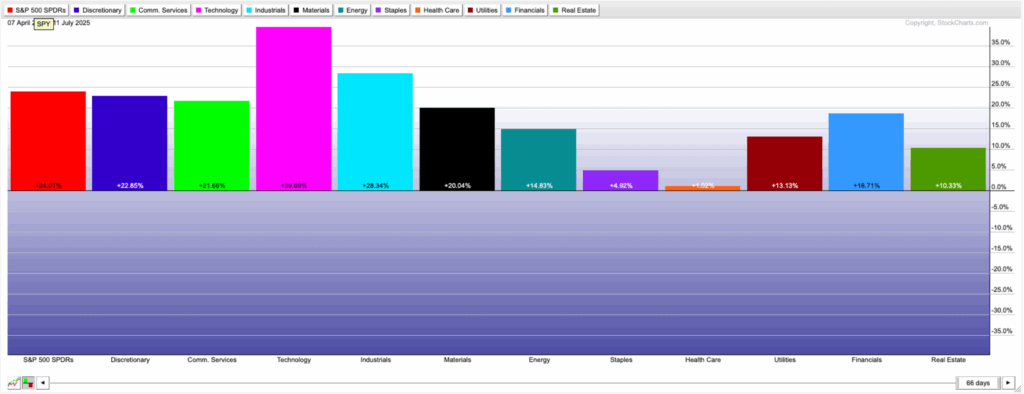Click the cyan Industrials bar

pyautogui.click(x=375, y=132)
